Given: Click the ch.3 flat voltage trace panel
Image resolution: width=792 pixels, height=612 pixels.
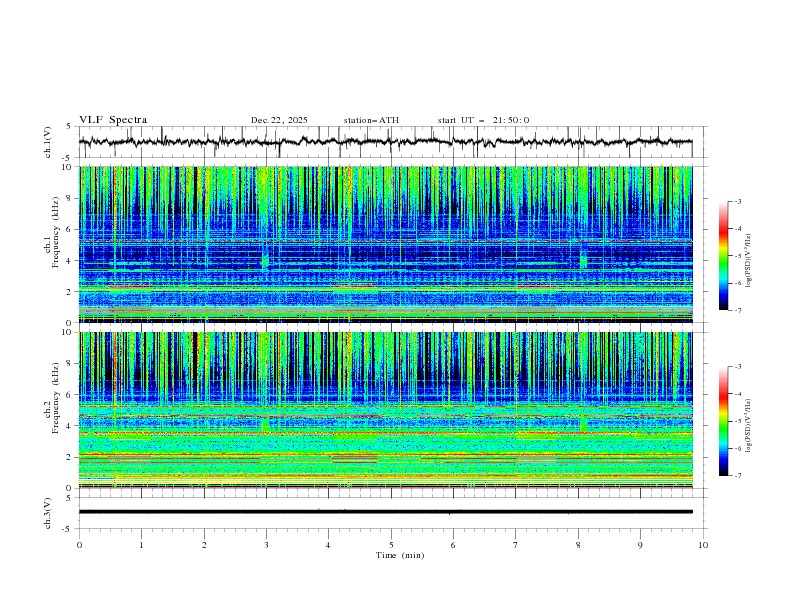Looking at the screenshot, I should tap(390, 512).
